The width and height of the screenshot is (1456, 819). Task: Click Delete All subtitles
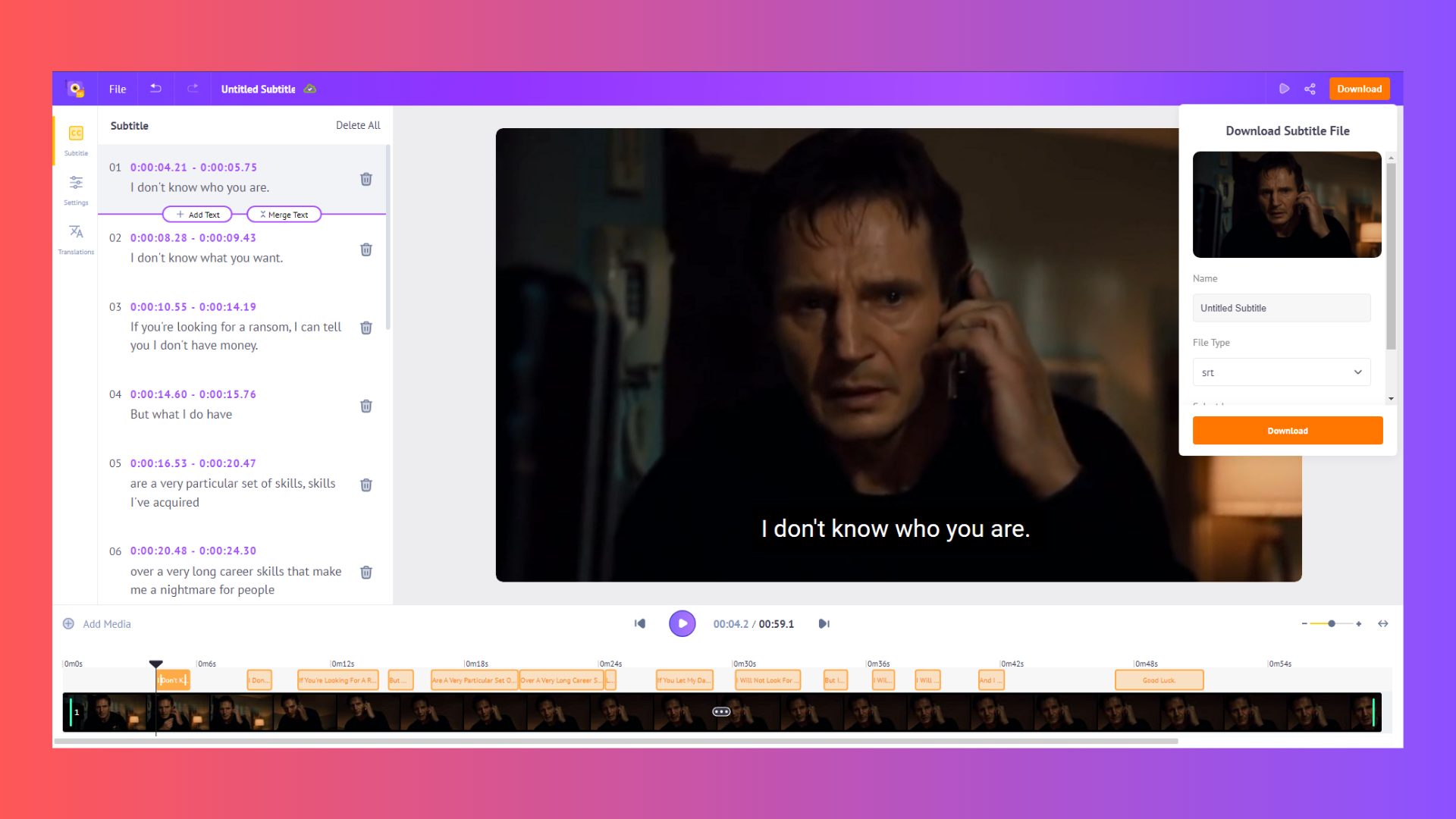click(x=358, y=125)
